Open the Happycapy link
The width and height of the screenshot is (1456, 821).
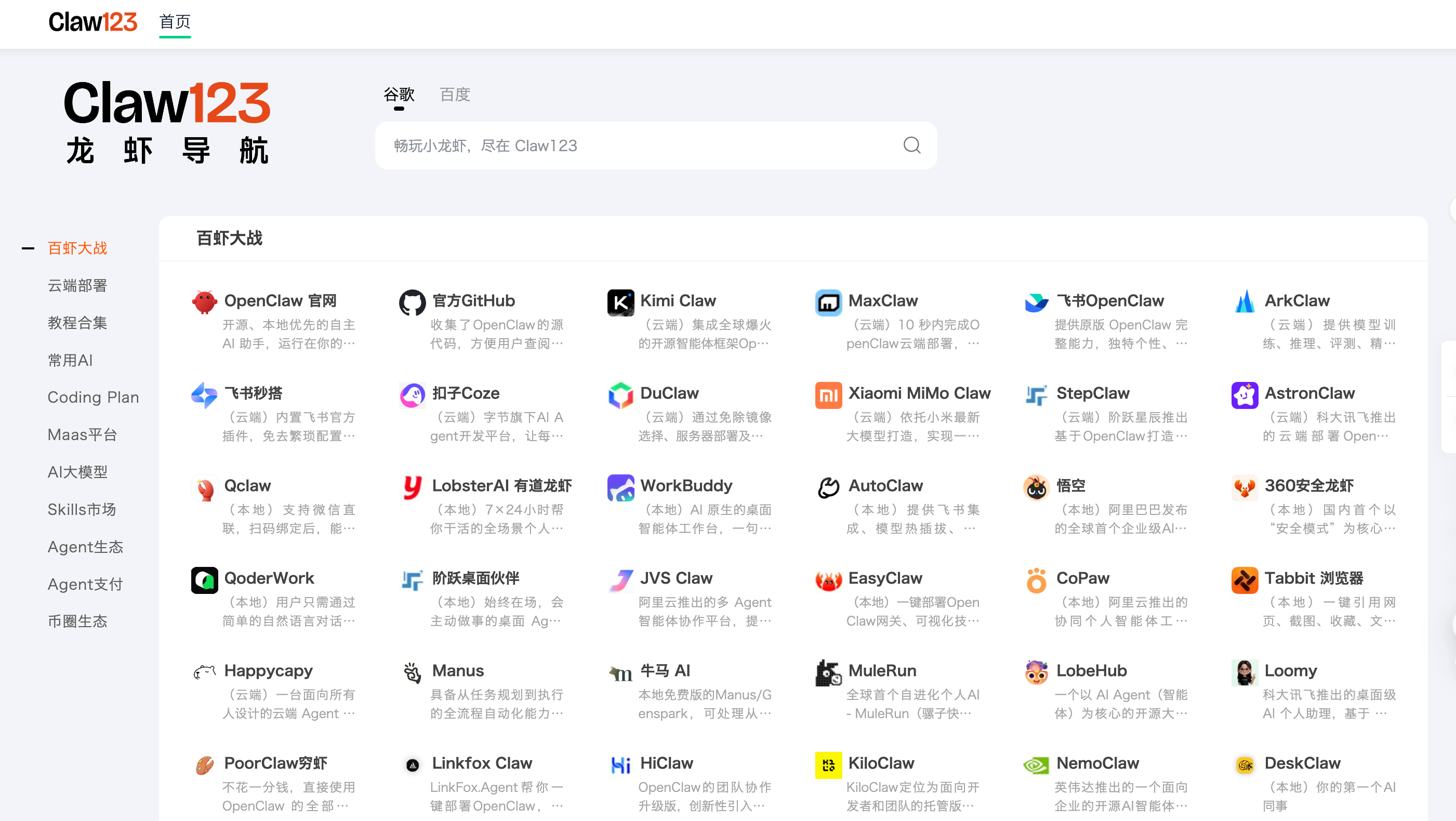pos(269,671)
